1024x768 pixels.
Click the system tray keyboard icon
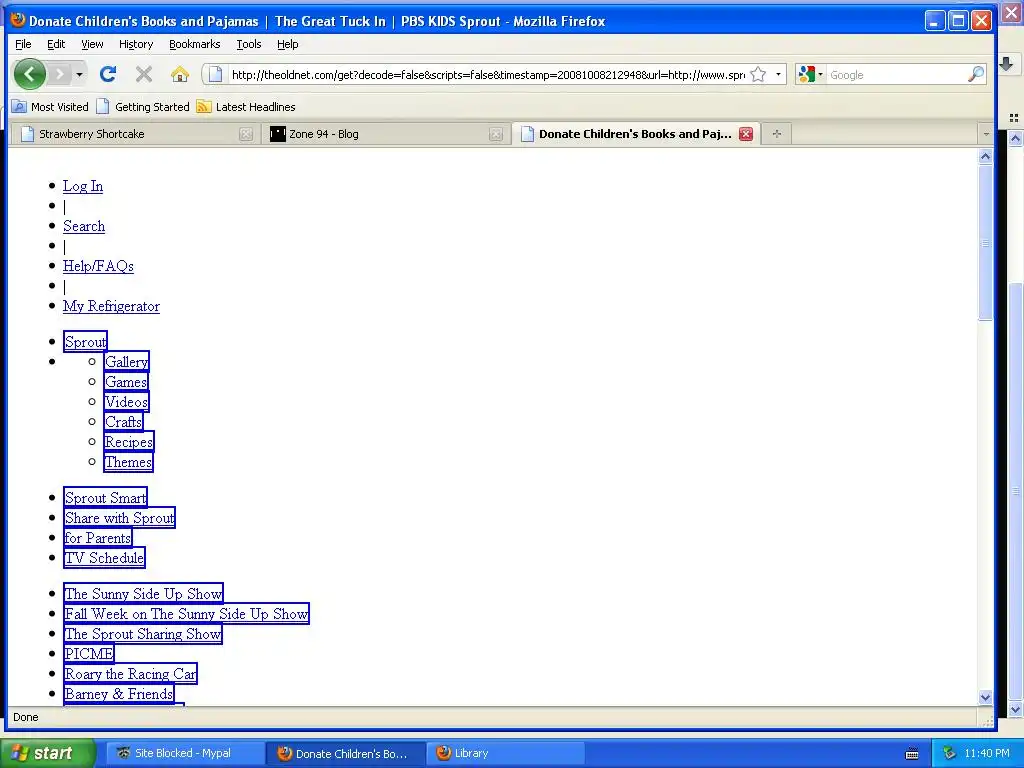point(912,754)
